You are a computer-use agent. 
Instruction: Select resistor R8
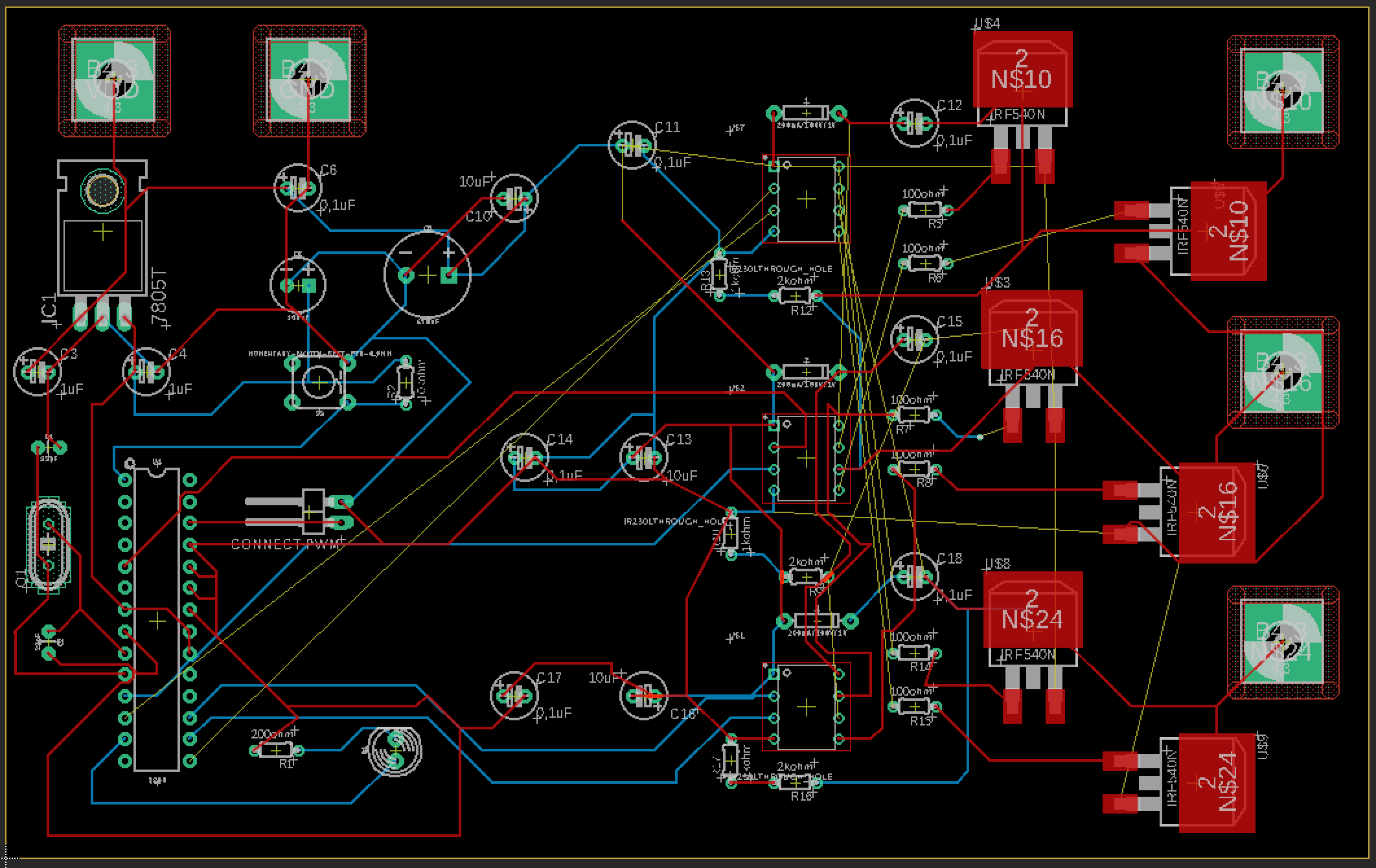coord(914,469)
